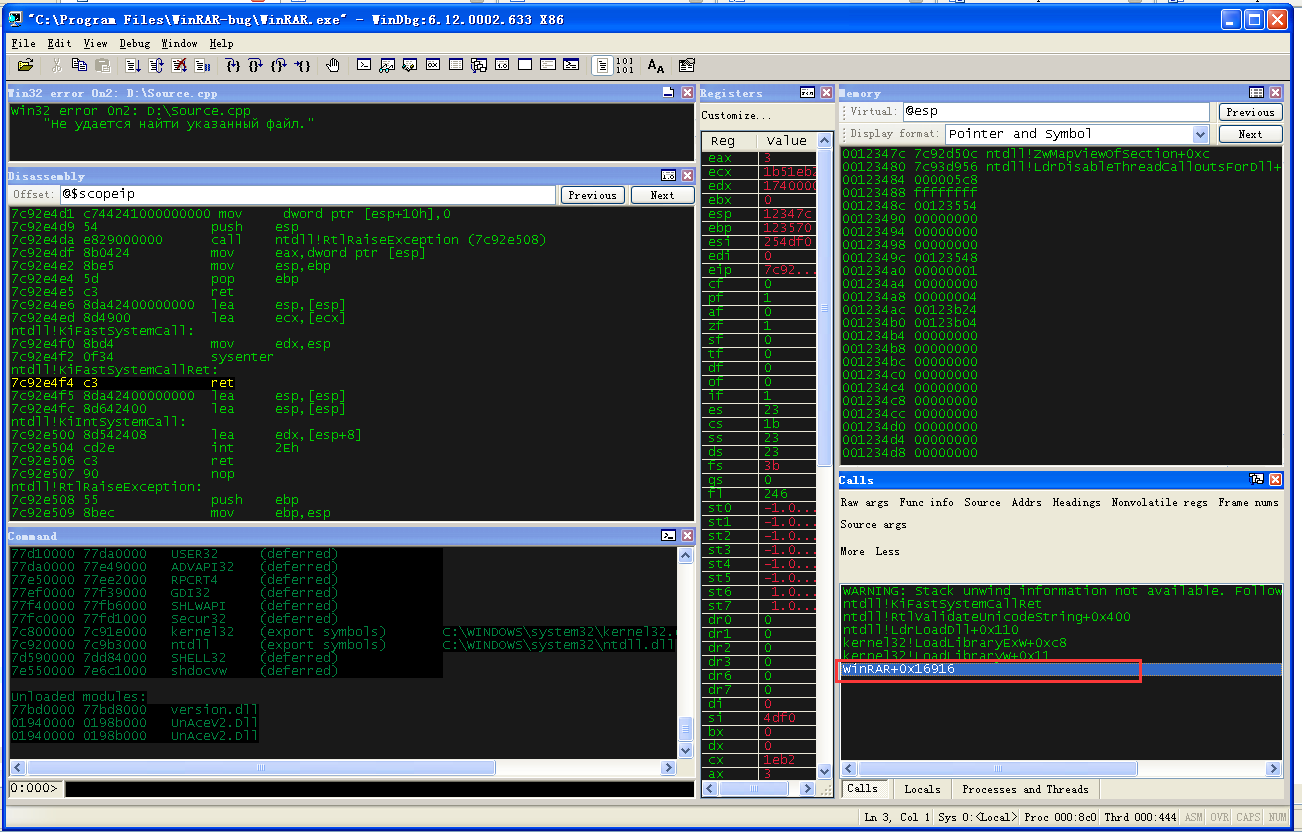Open the Call Stack window via toolbar icon
Viewport: 1302px width, 833px height.
coord(479,65)
